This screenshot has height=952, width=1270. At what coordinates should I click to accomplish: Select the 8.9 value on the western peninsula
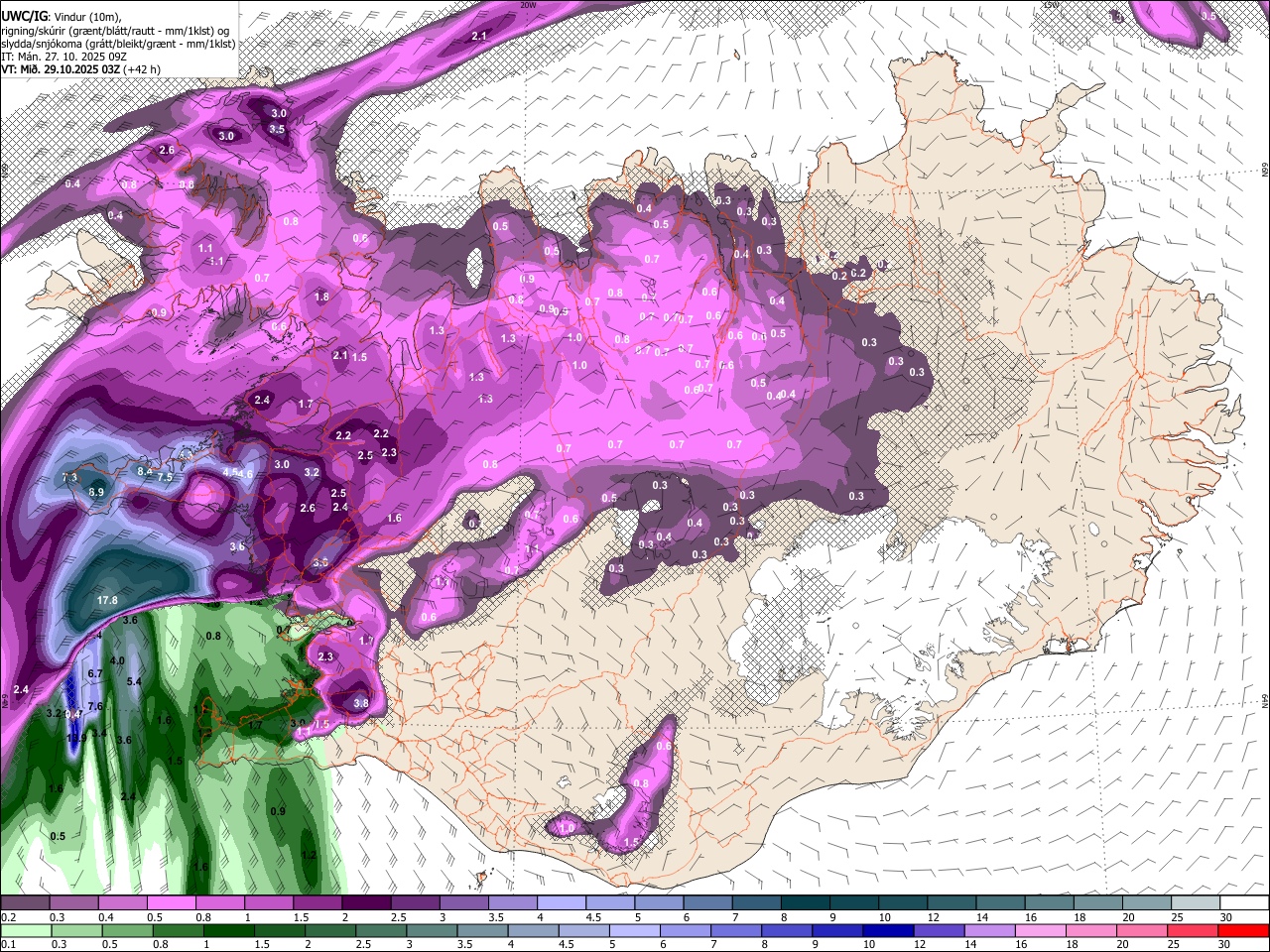point(96,492)
